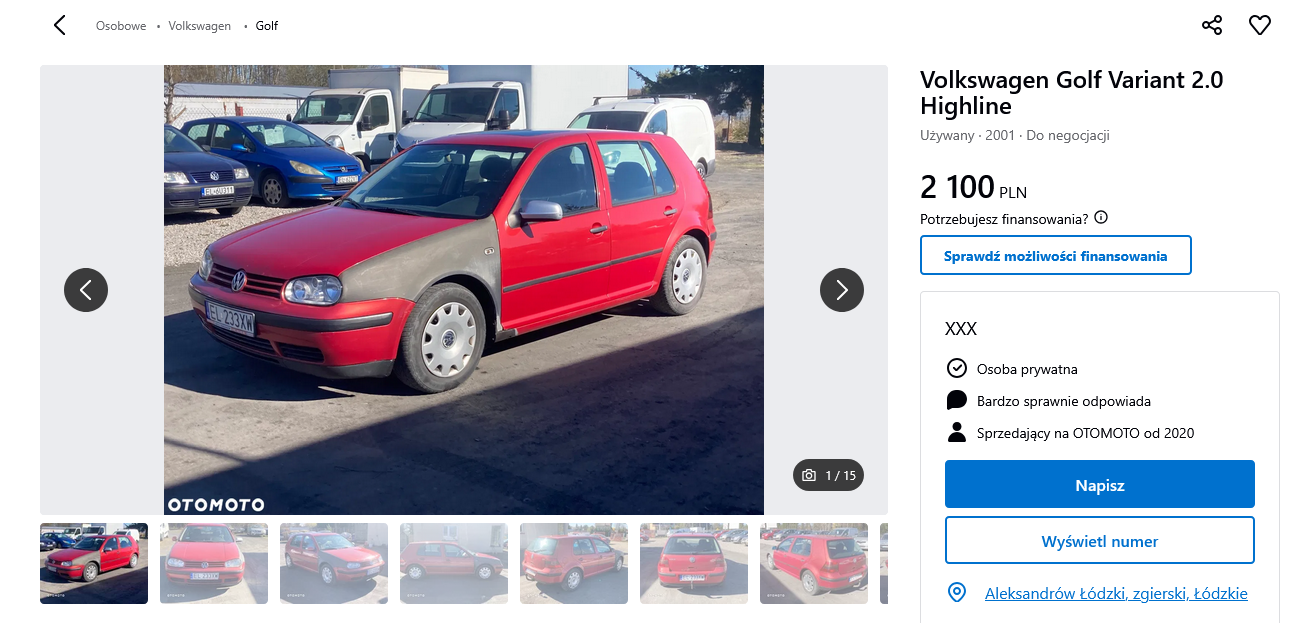Open the Aleksandrów Łódzki location link
This screenshot has width=1297, height=623.
(1116, 593)
